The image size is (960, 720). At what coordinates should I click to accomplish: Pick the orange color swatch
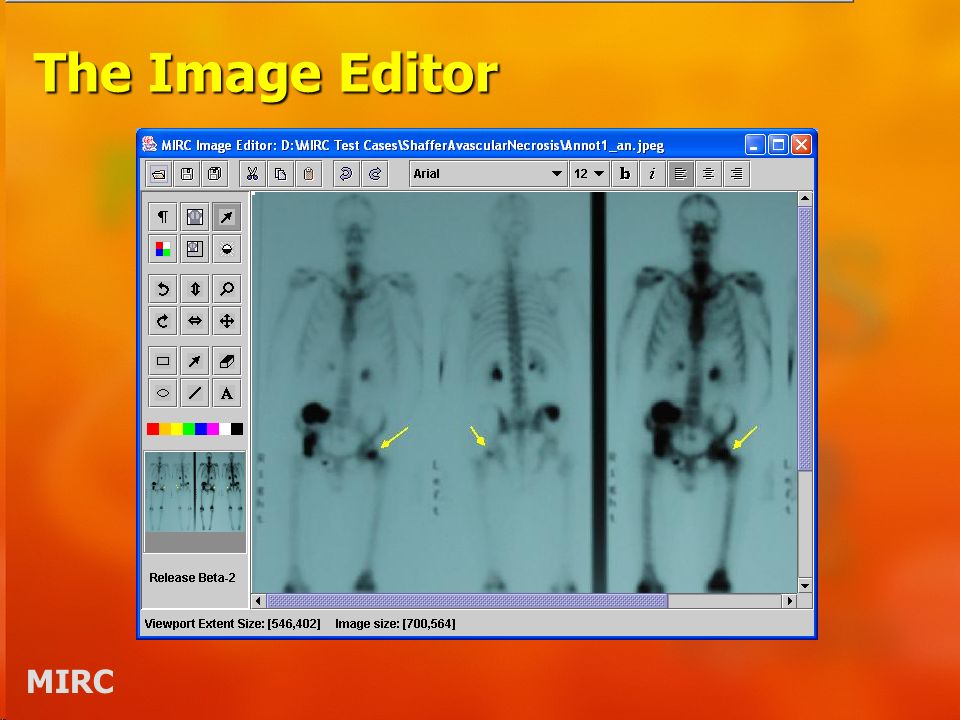(165, 429)
